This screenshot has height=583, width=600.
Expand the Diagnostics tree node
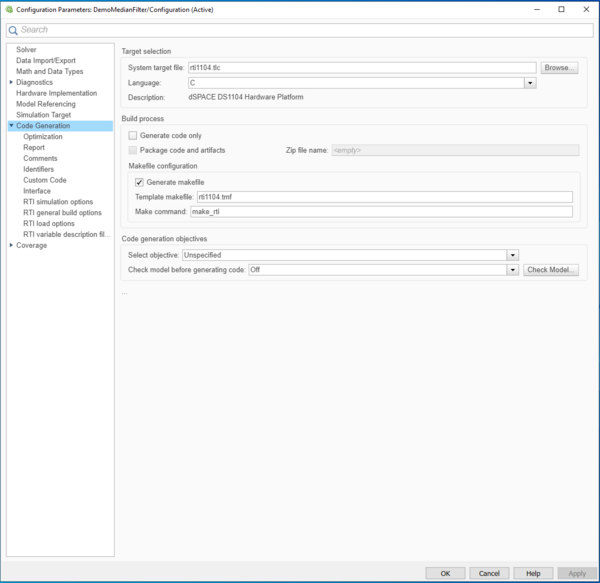click(11, 82)
